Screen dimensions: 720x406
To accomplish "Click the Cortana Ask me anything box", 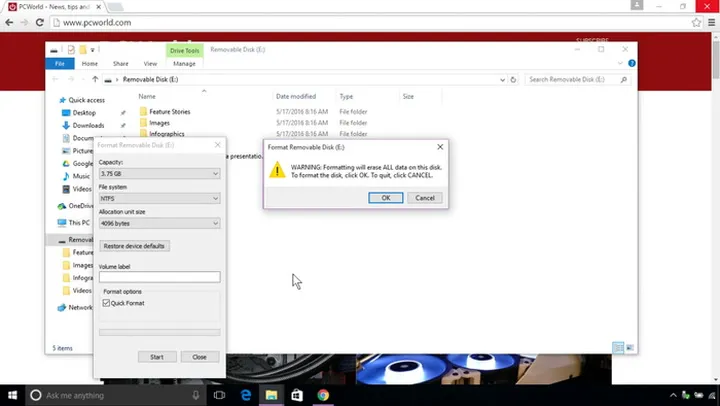I will coord(115,395).
